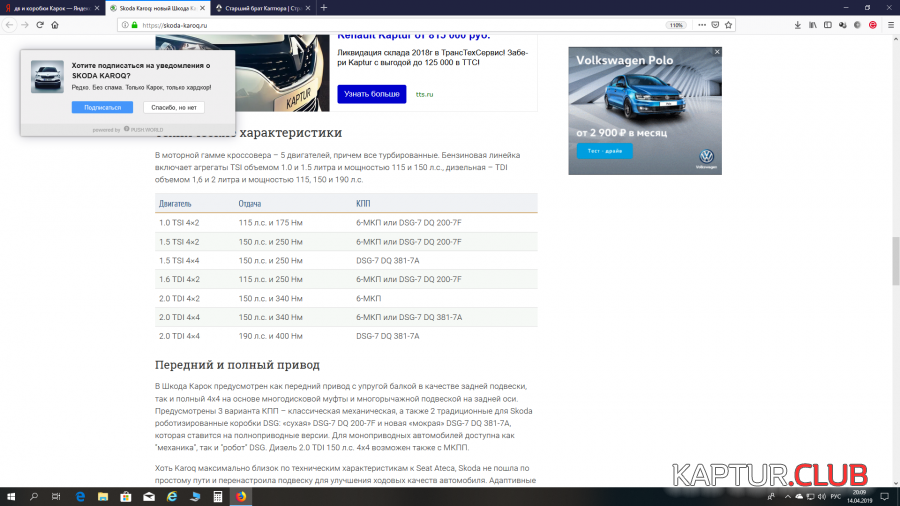Go back with the browser back arrow

(9, 25)
